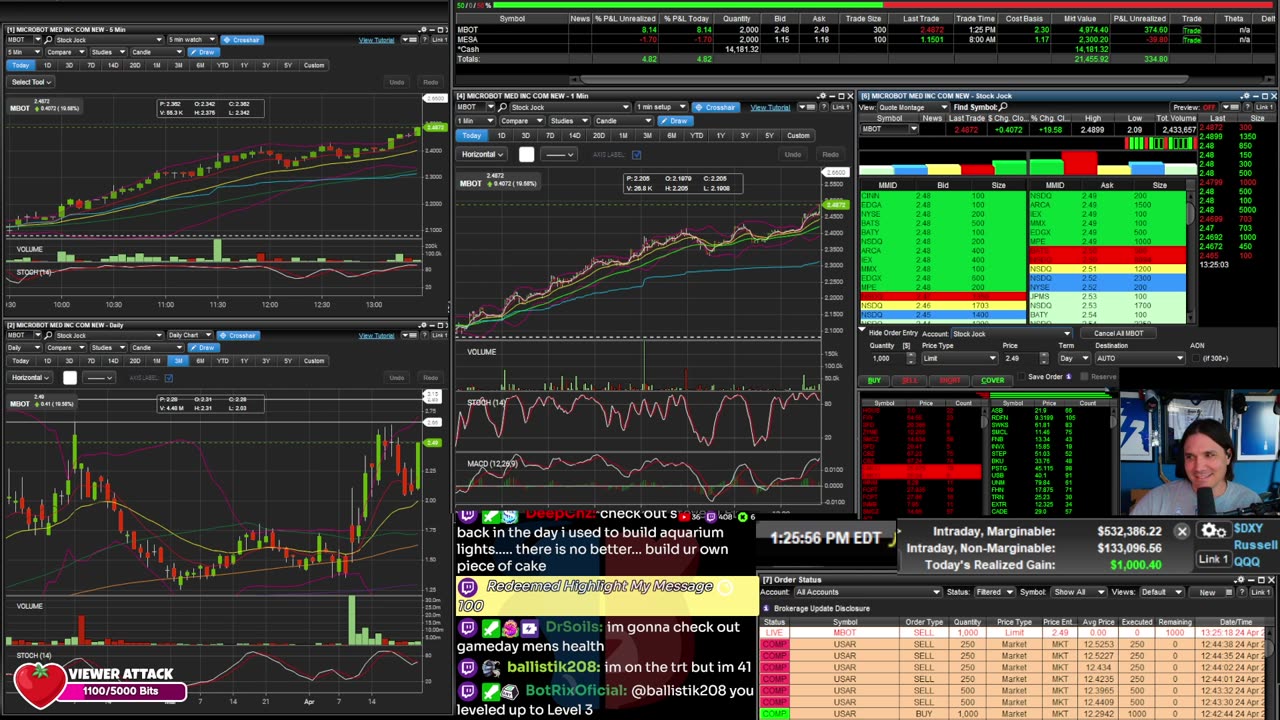Select the Today tab in 1 Min chart

point(472,136)
